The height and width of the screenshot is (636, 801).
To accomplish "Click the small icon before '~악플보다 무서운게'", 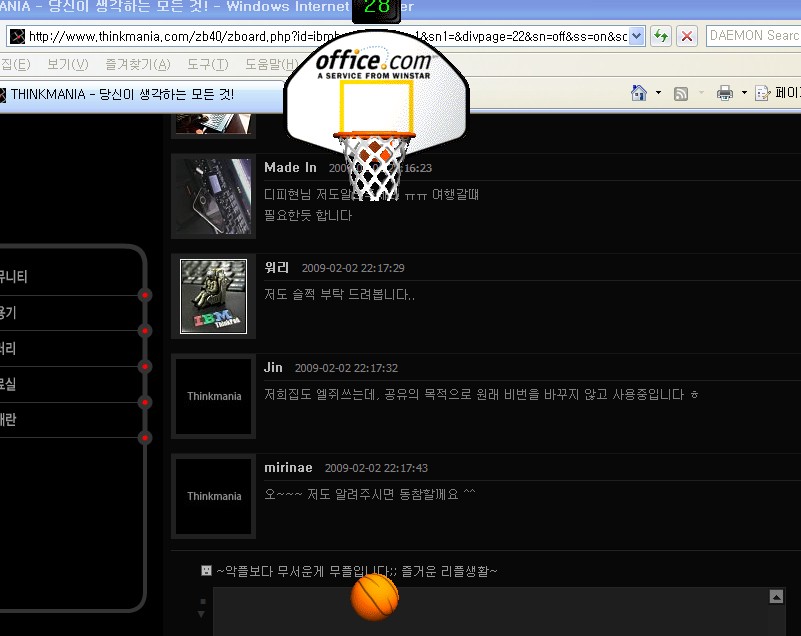I will (206, 571).
